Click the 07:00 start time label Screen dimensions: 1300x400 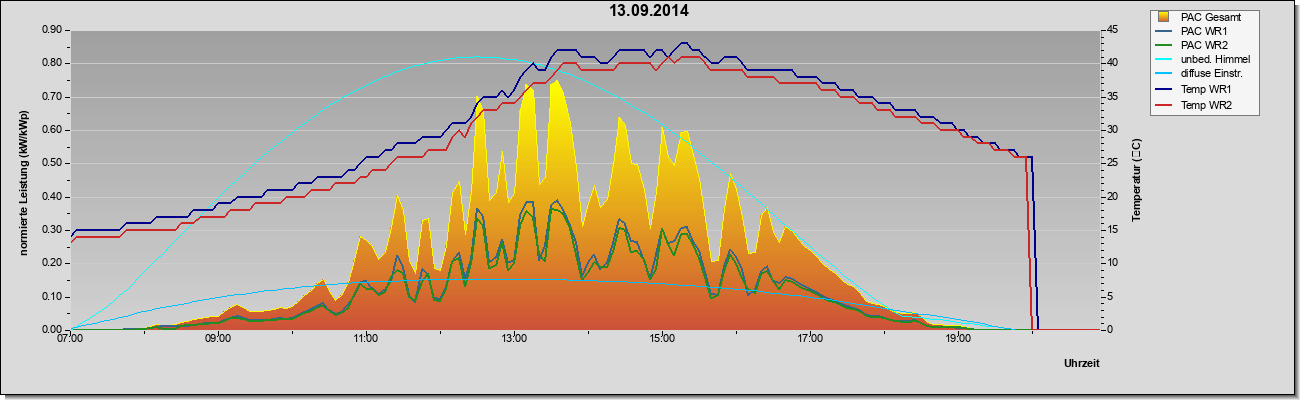(70, 340)
